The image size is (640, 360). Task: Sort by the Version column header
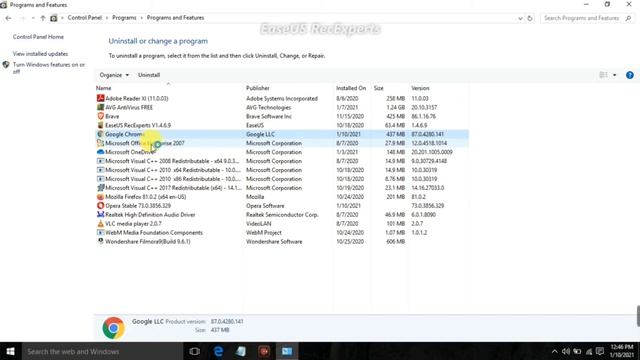click(x=420, y=88)
